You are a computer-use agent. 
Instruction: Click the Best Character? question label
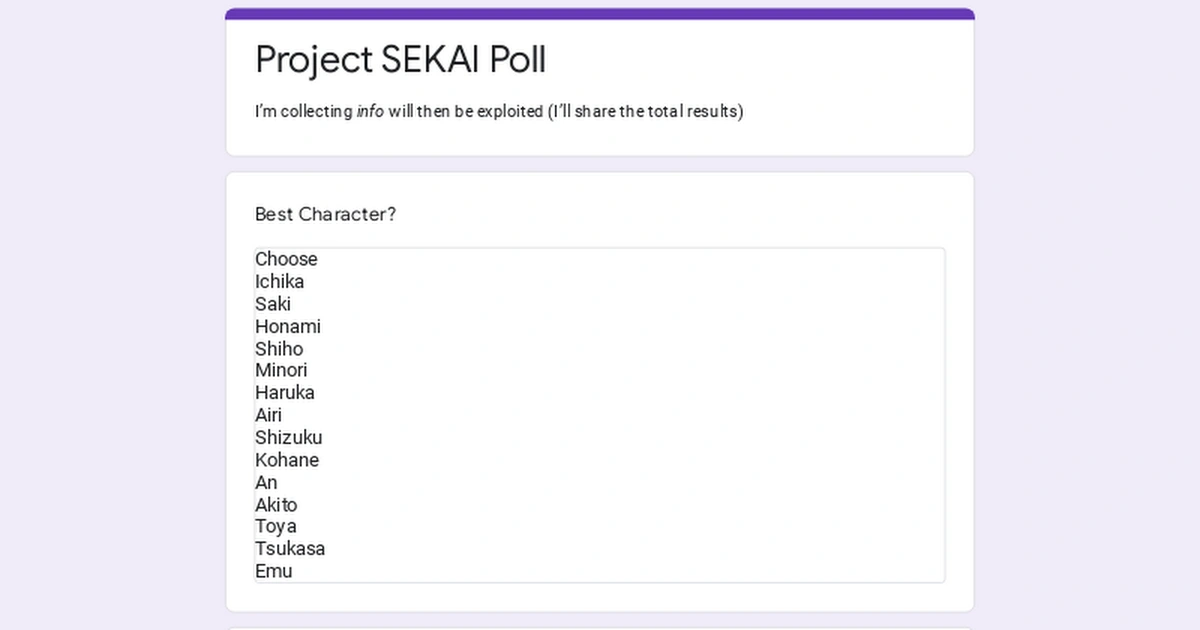[326, 214]
